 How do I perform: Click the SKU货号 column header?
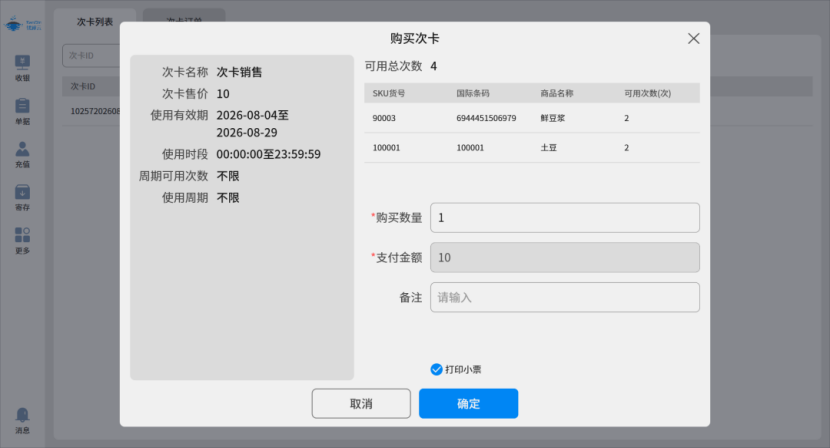pyautogui.click(x=389, y=93)
